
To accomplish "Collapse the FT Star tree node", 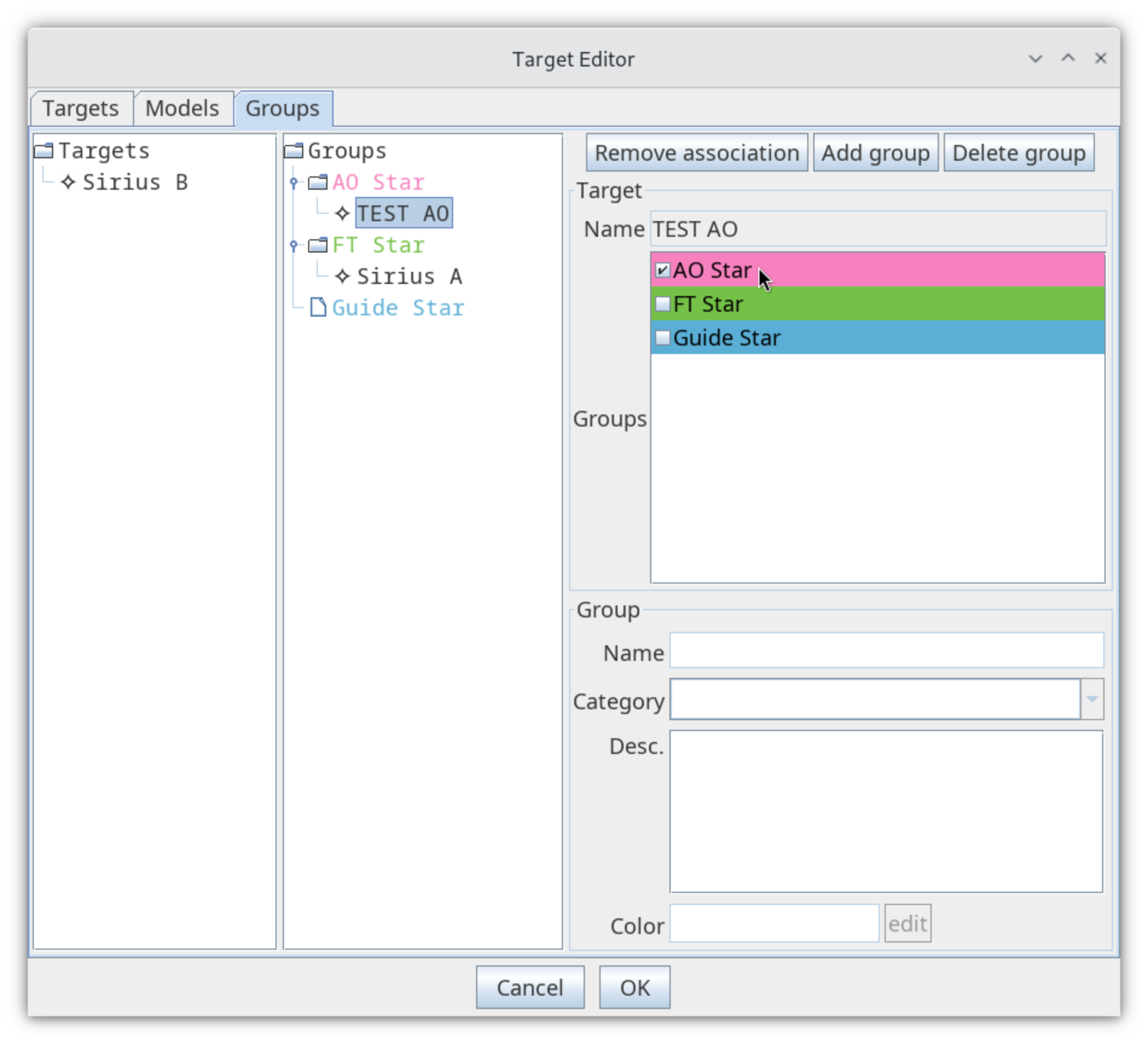I will (x=294, y=245).
